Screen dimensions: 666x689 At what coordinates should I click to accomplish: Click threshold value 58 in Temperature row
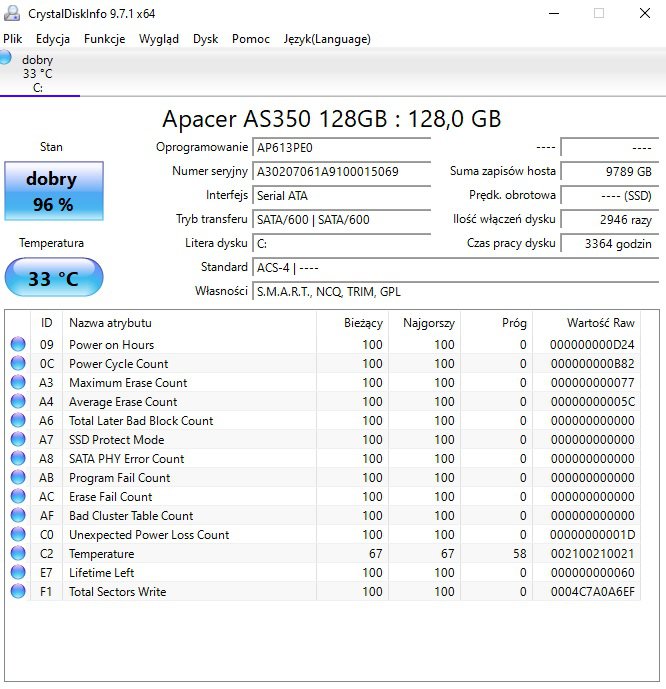point(520,554)
